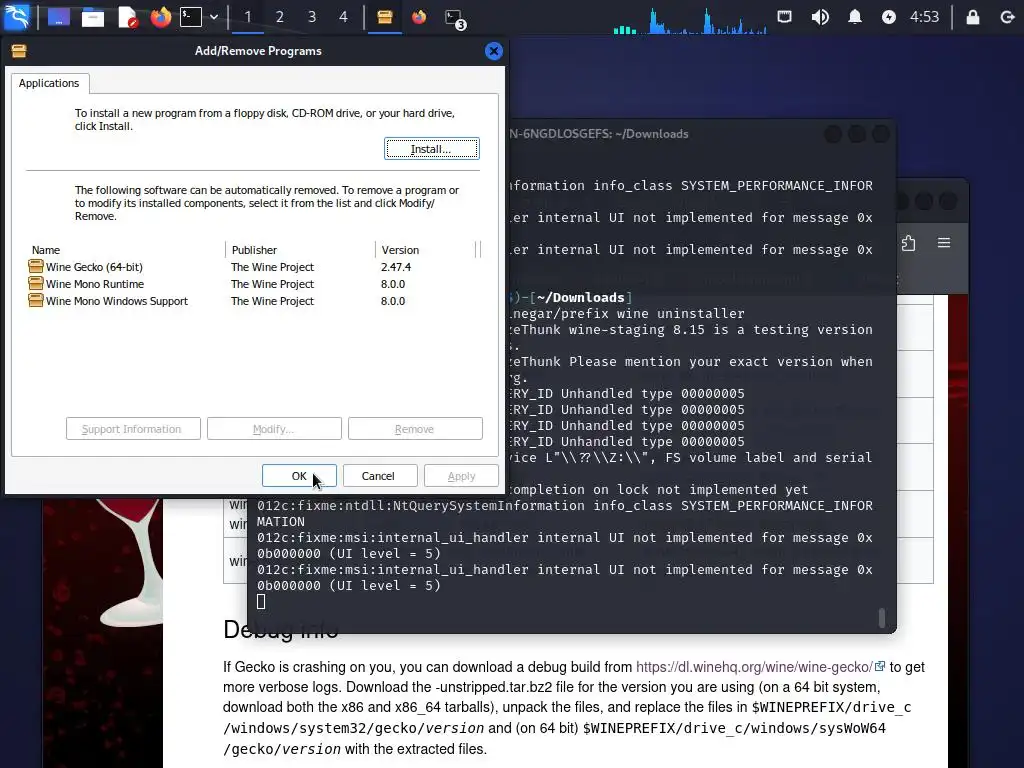This screenshot has width=1024, height=768.
Task: Click the 4:53 clock
Action: 924,17
